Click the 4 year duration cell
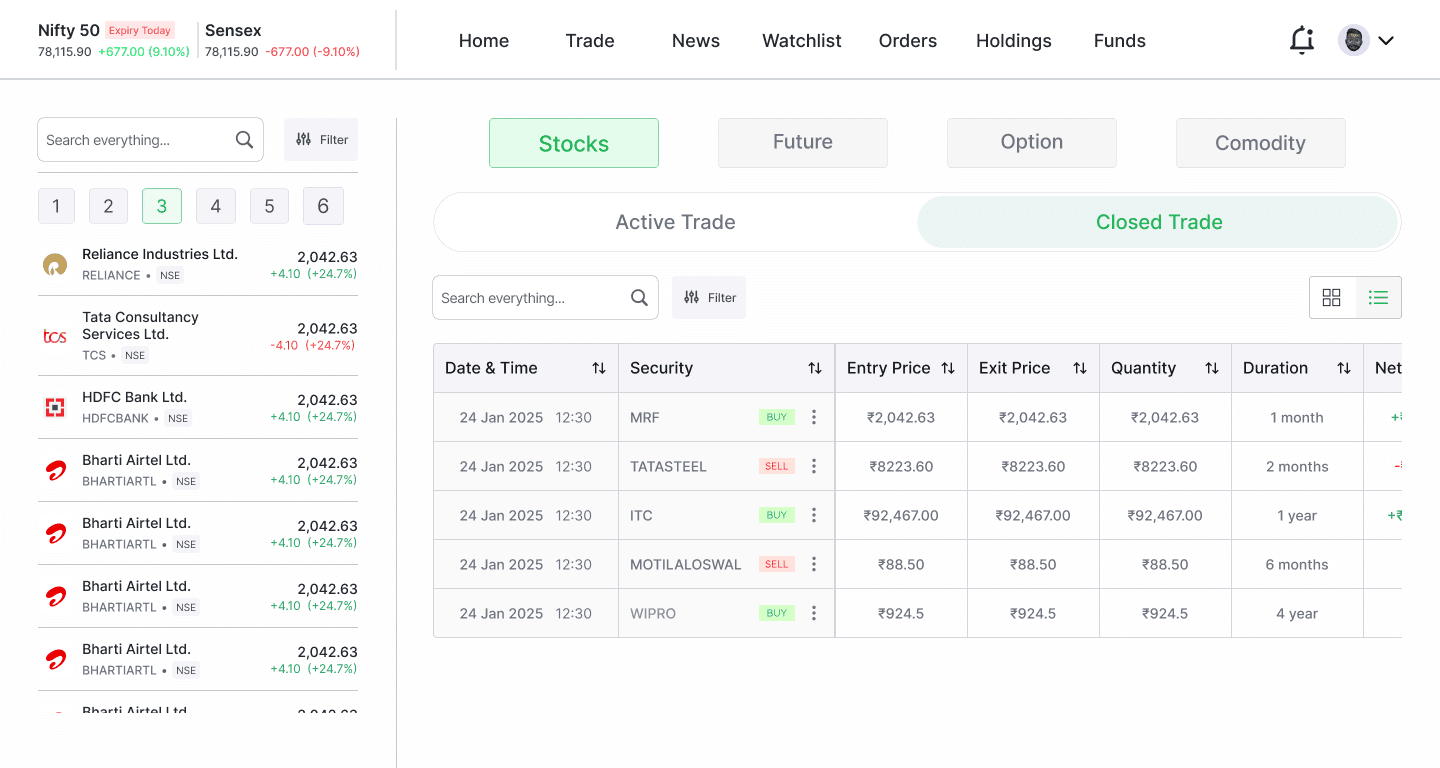 pyautogui.click(x=1297, y=613)
